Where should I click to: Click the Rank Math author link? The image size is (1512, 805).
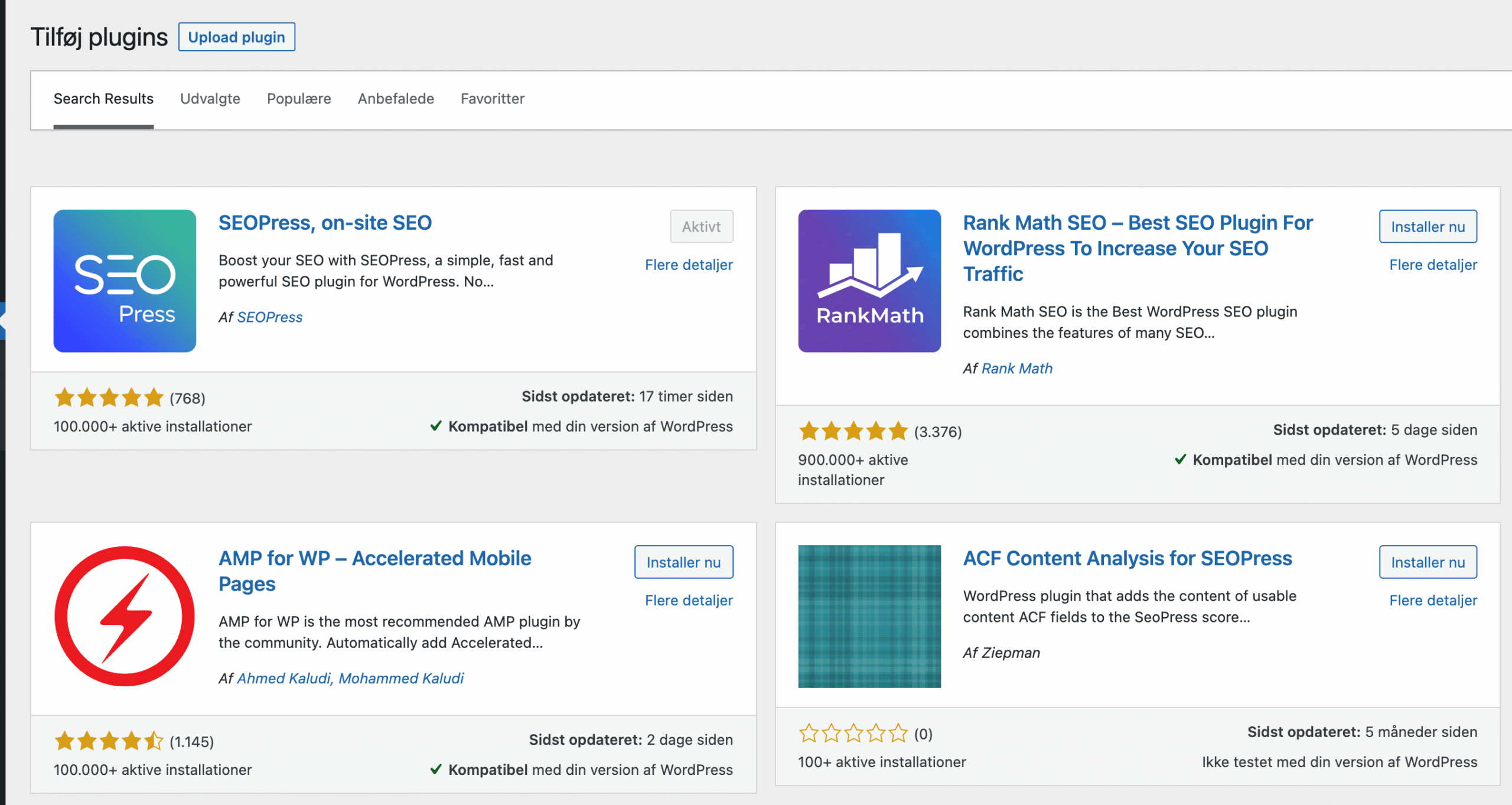tap(1017, 369)
